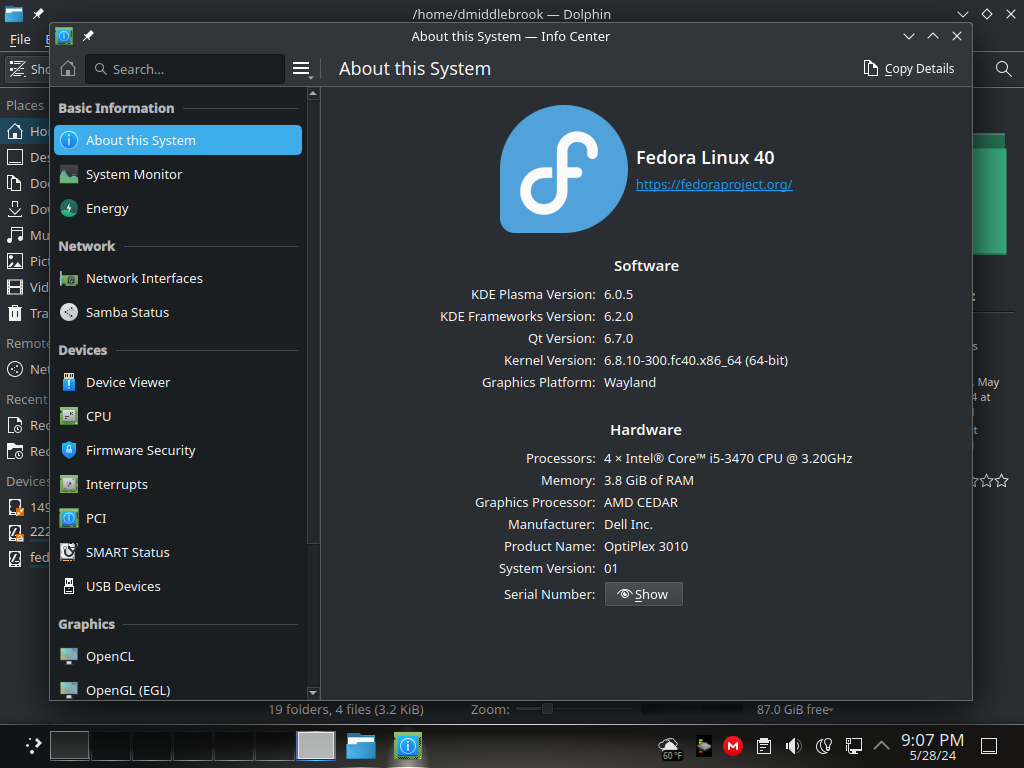
Task: Open the red MEGA tray icon
Action: point(733,746)
